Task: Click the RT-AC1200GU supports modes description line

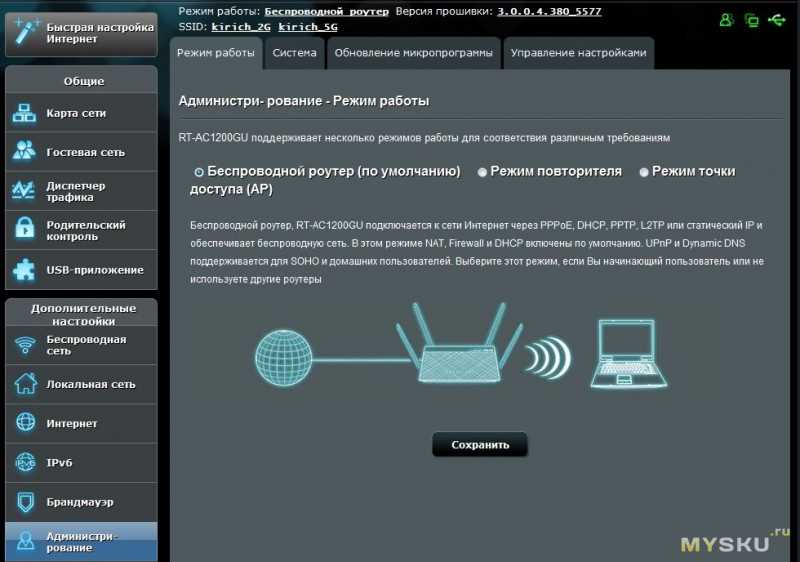Action: tap(424, 138)
